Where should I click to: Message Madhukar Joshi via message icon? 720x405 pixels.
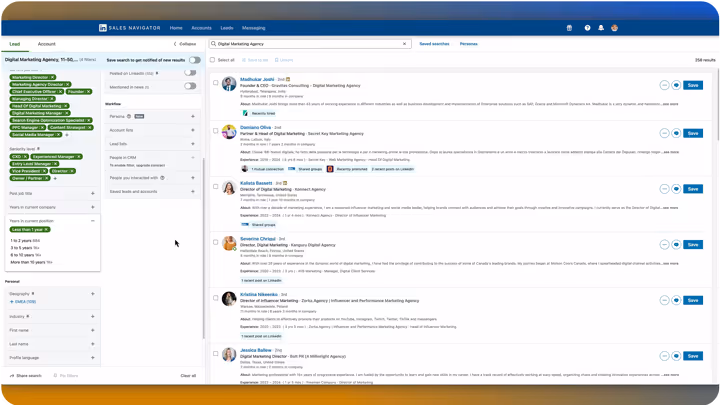coord(676,85)
